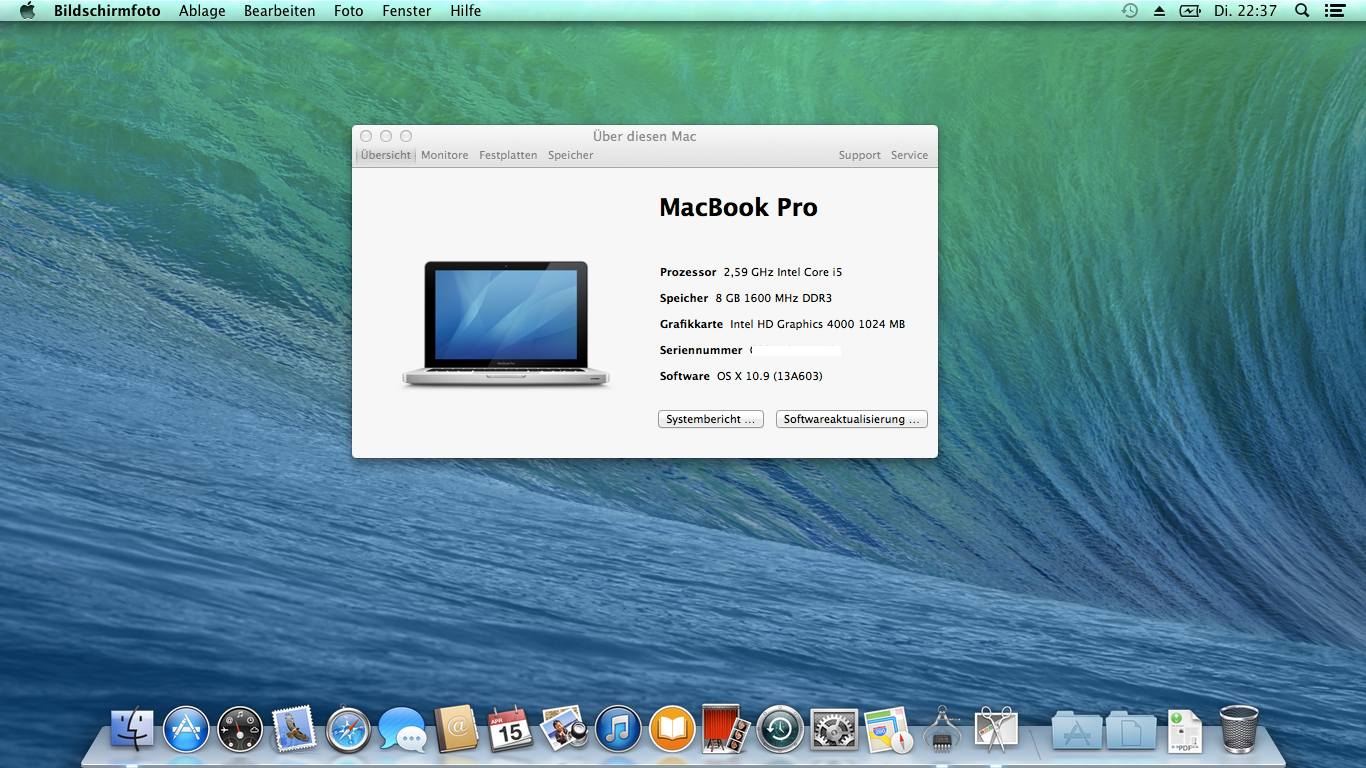Click the OS X 10.9 (13A603) text

point(770,376)
